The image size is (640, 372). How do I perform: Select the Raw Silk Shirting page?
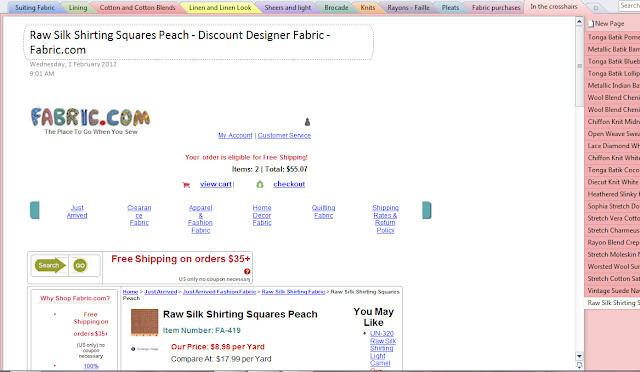tap(612, 303)
